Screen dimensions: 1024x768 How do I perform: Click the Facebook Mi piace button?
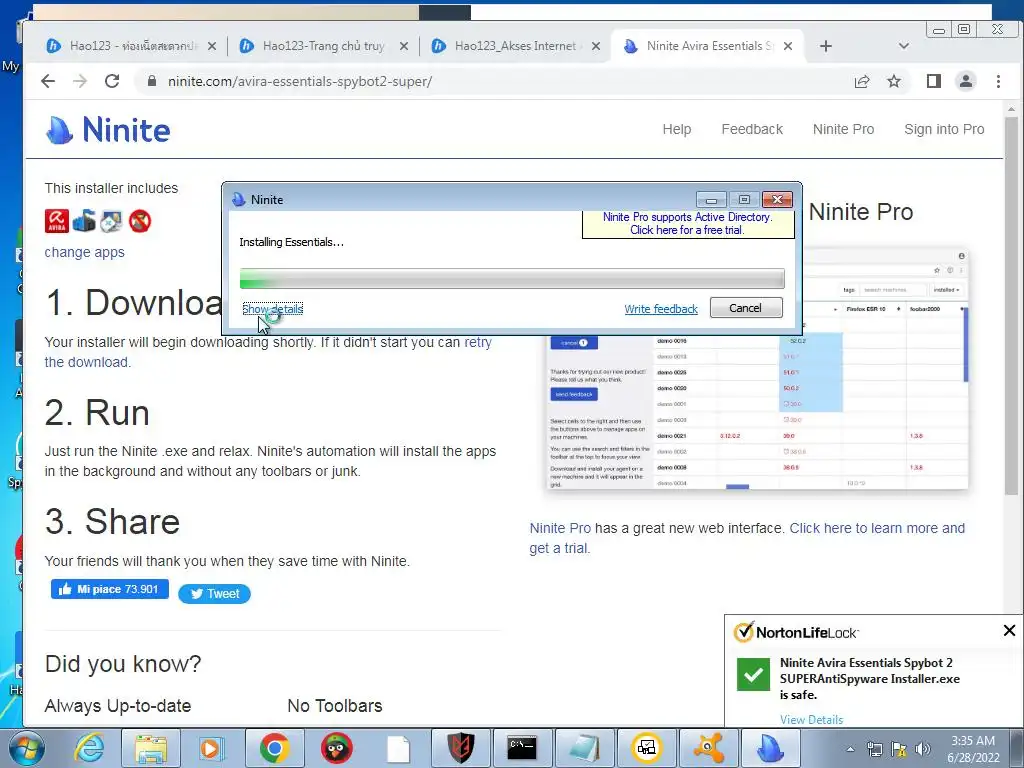coord(110,589)
